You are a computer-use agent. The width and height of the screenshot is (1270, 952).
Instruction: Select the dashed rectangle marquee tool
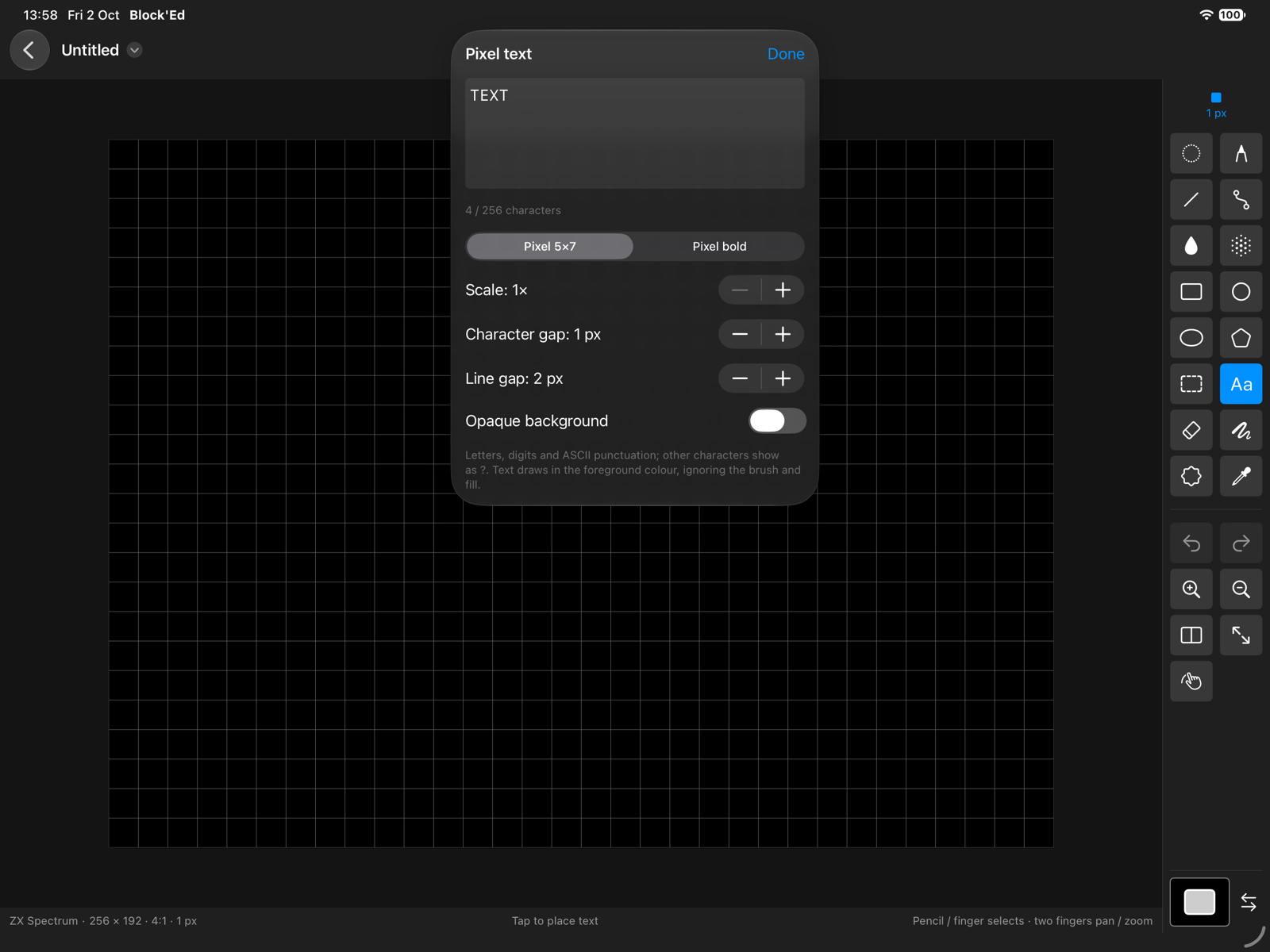coord(1191,384)
